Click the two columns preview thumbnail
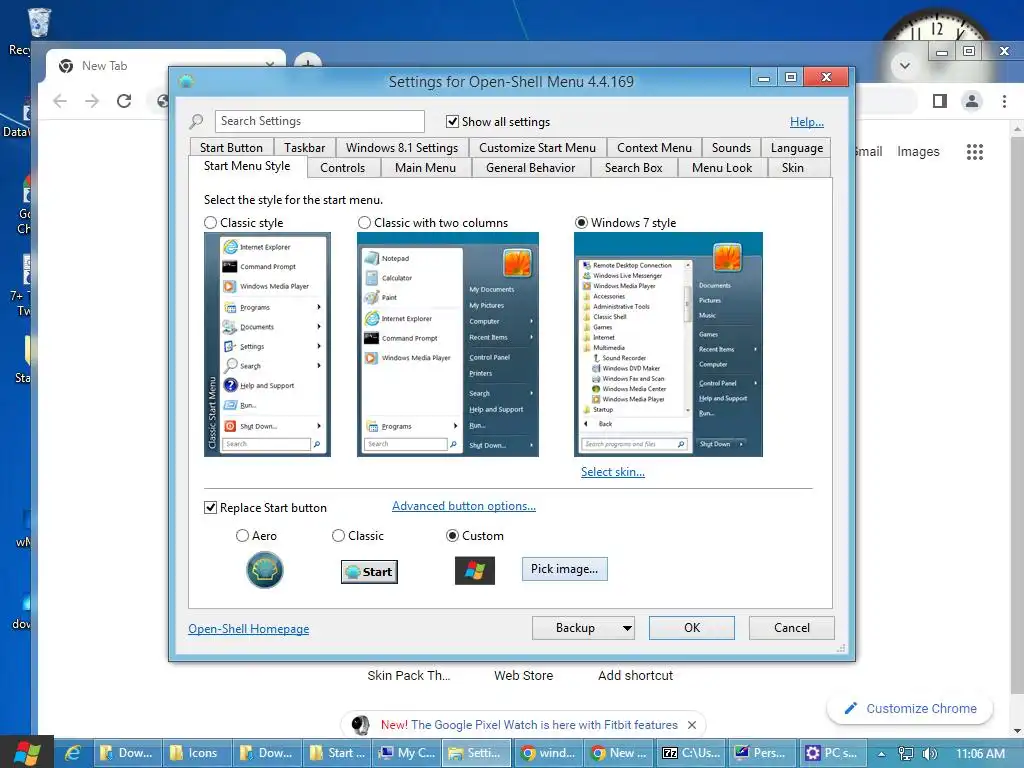1024x768 pixels. point(448,344)
